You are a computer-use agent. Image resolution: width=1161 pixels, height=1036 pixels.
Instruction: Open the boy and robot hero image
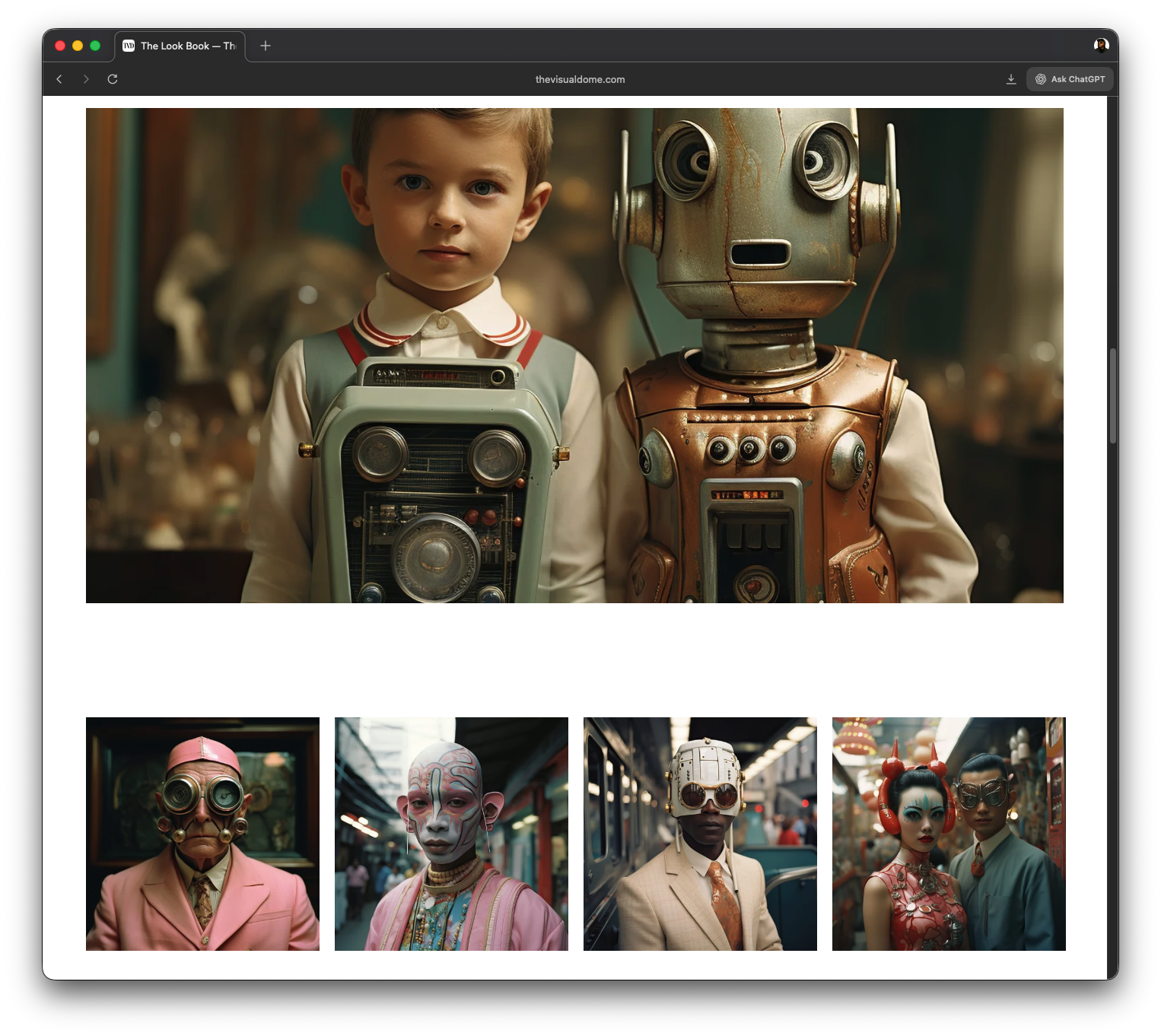tap(574, 355)
